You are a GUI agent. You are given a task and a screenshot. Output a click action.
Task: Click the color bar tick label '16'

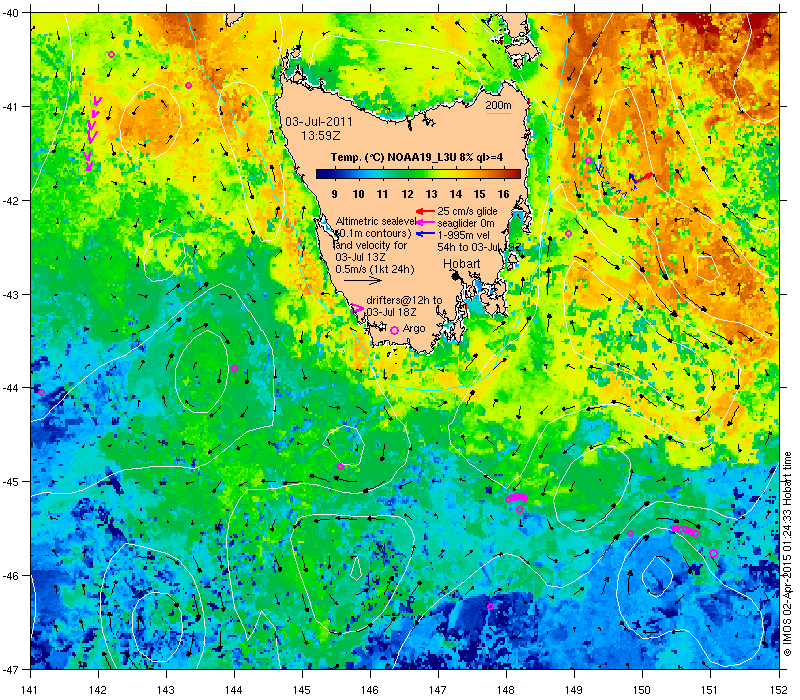504,194
